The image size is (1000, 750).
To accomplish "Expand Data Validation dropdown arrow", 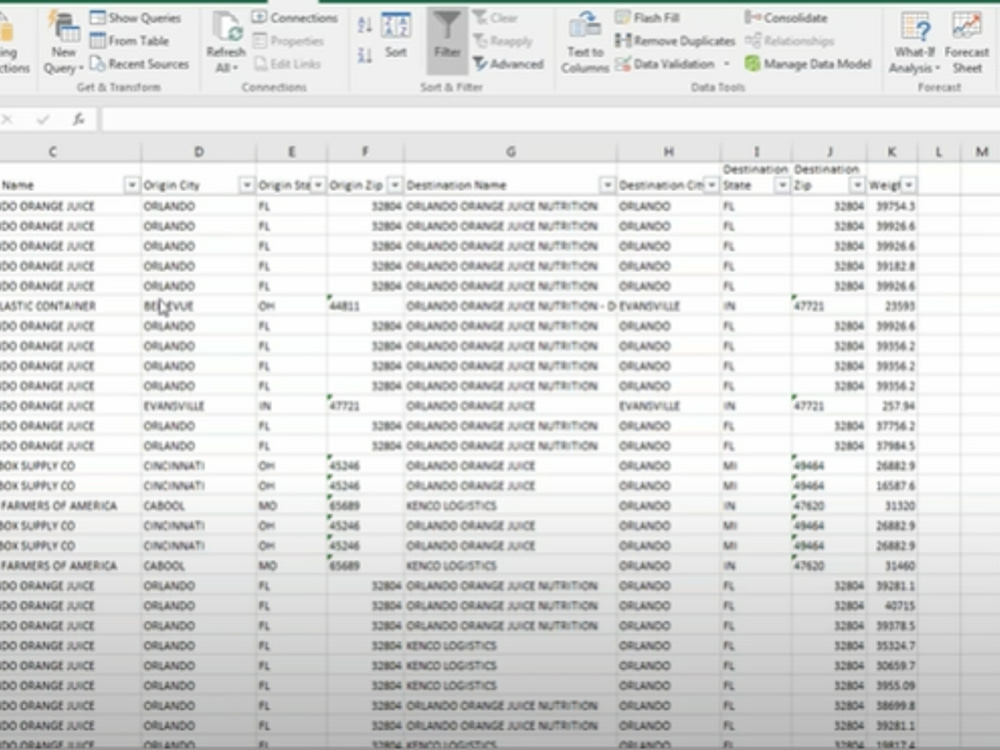I will [x=726, y=64].
